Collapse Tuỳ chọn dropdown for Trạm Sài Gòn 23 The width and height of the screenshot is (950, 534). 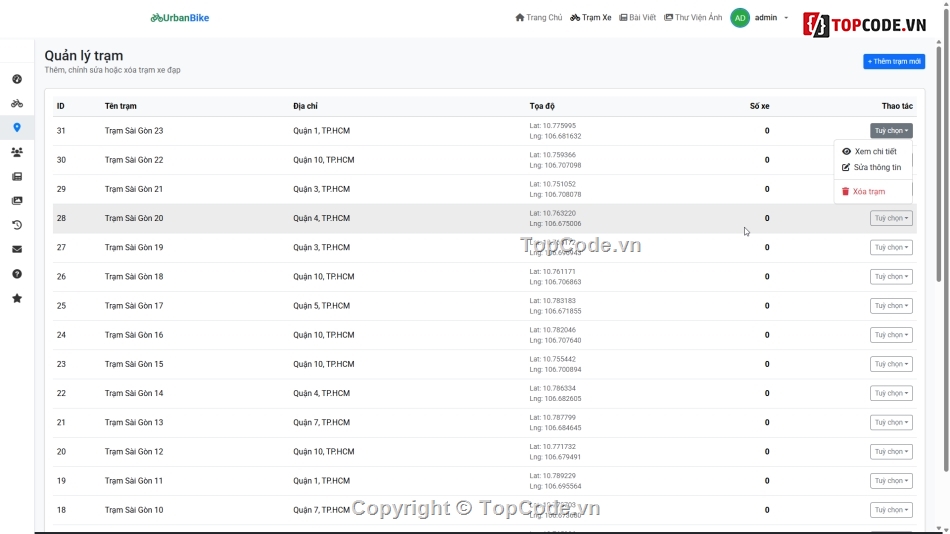pos(891,131)
